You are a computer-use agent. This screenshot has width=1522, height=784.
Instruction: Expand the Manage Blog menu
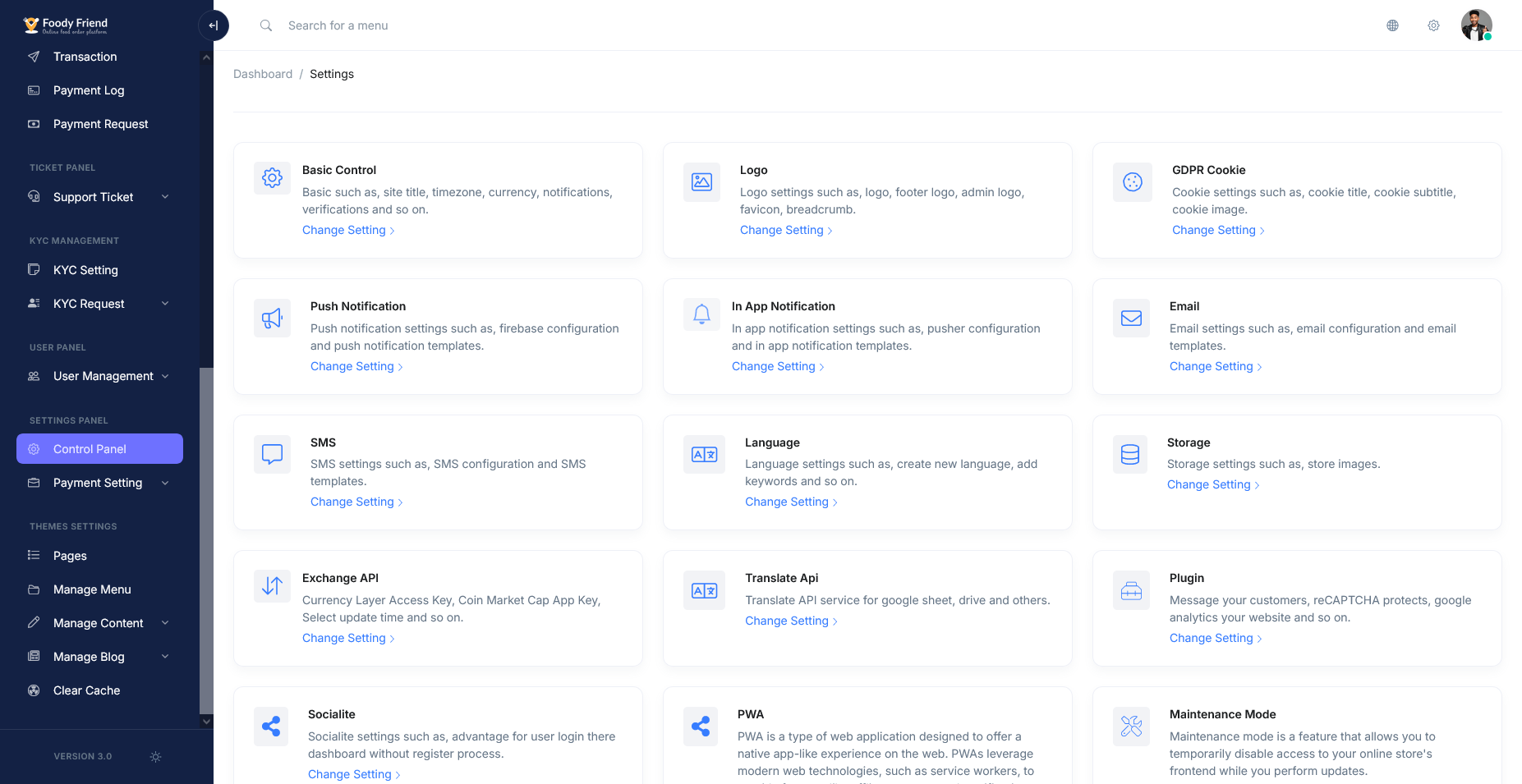pyautogui.click(x=99, y=657)
